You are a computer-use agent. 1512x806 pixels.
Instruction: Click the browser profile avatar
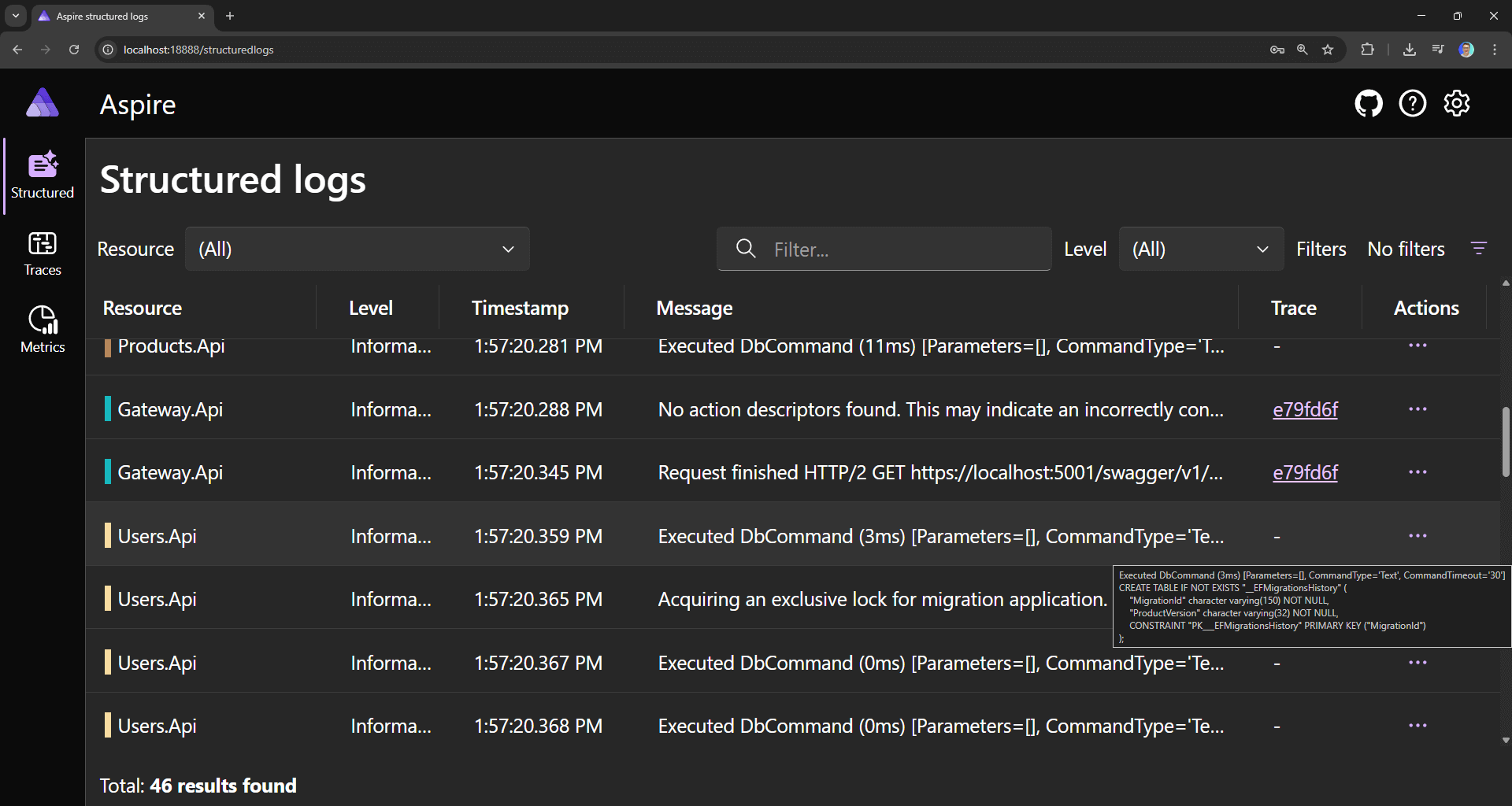pyautogui.click(x=1467, y=49)
